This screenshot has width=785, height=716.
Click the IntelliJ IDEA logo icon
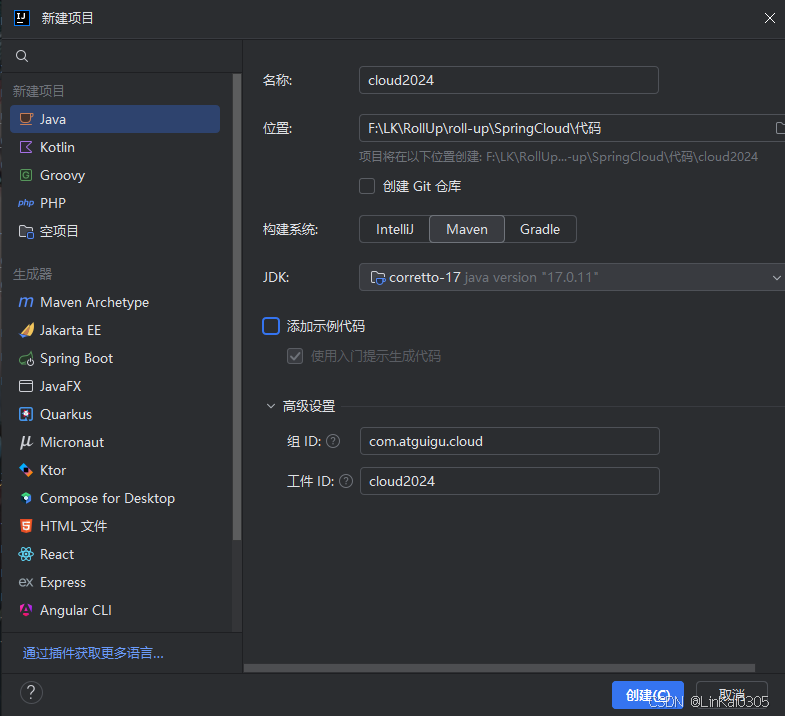tap(22, 19)
